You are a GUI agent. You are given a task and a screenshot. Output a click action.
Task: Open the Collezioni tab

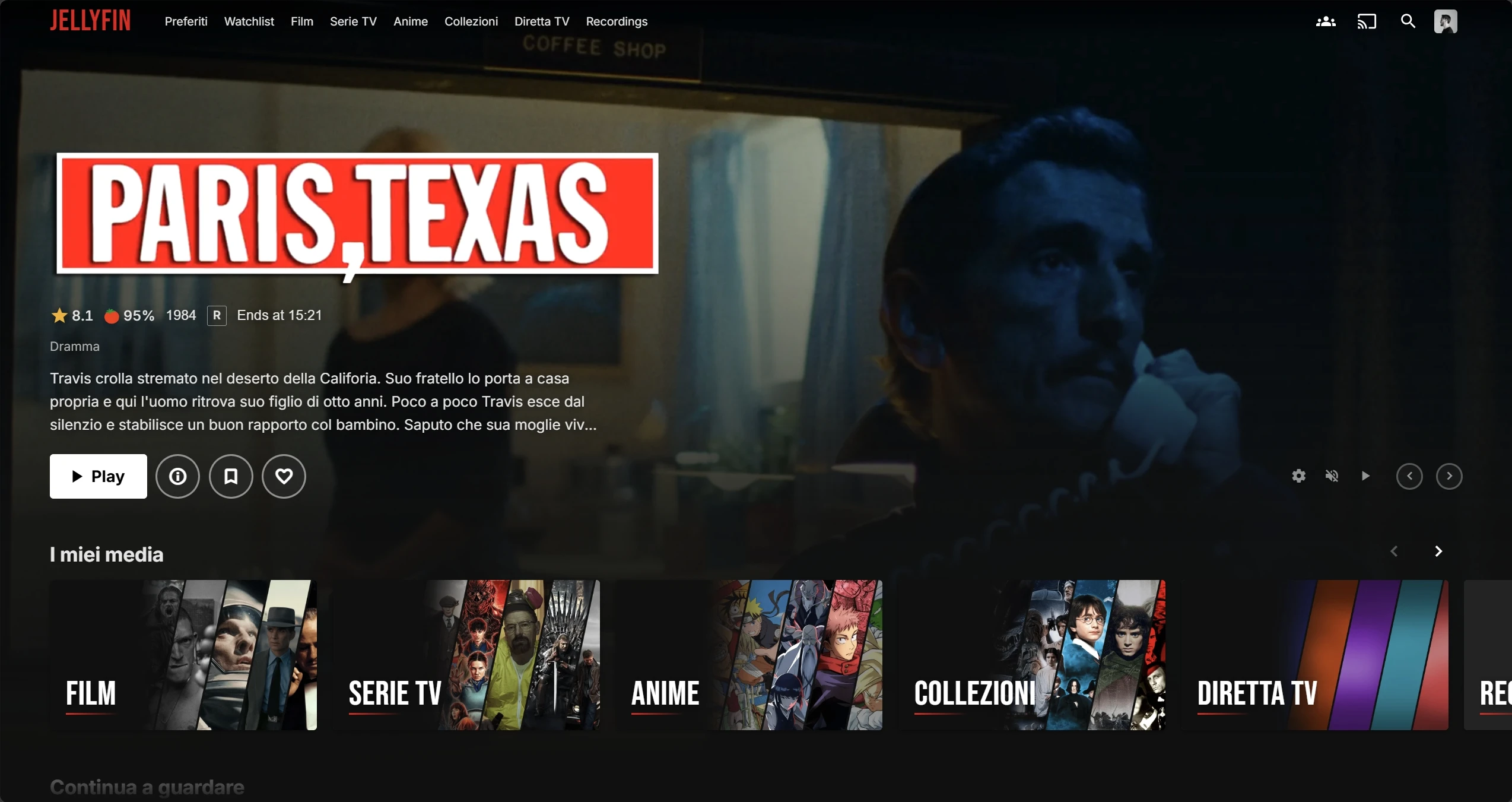[471, 21]
